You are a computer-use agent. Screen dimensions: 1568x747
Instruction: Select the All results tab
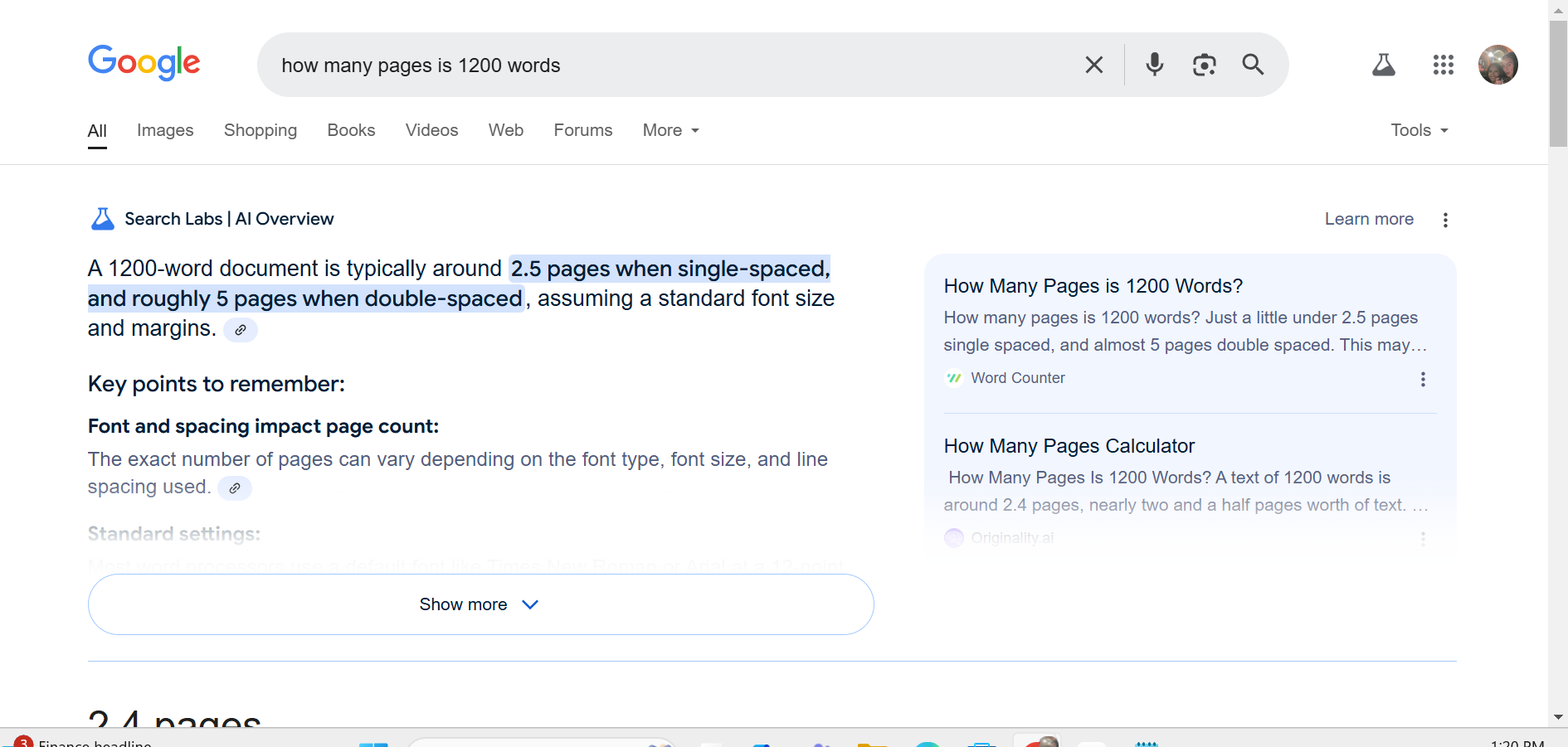[x=97, y=131]
